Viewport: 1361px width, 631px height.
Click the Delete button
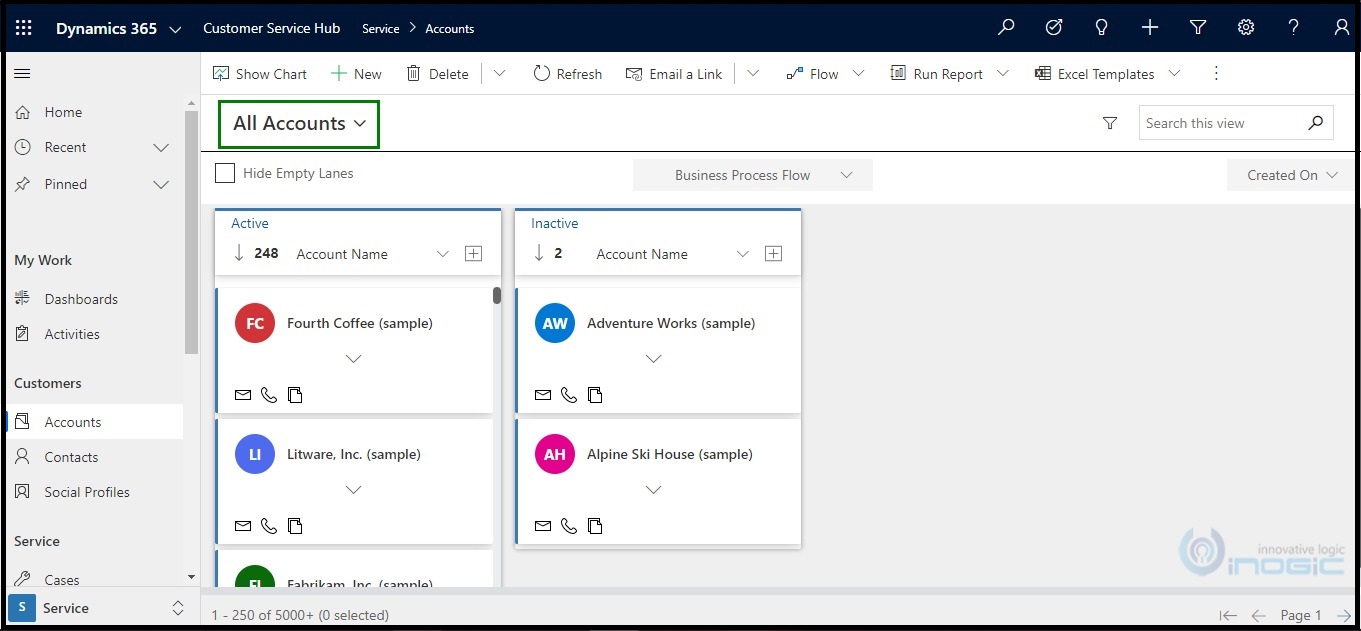point(437,74)
